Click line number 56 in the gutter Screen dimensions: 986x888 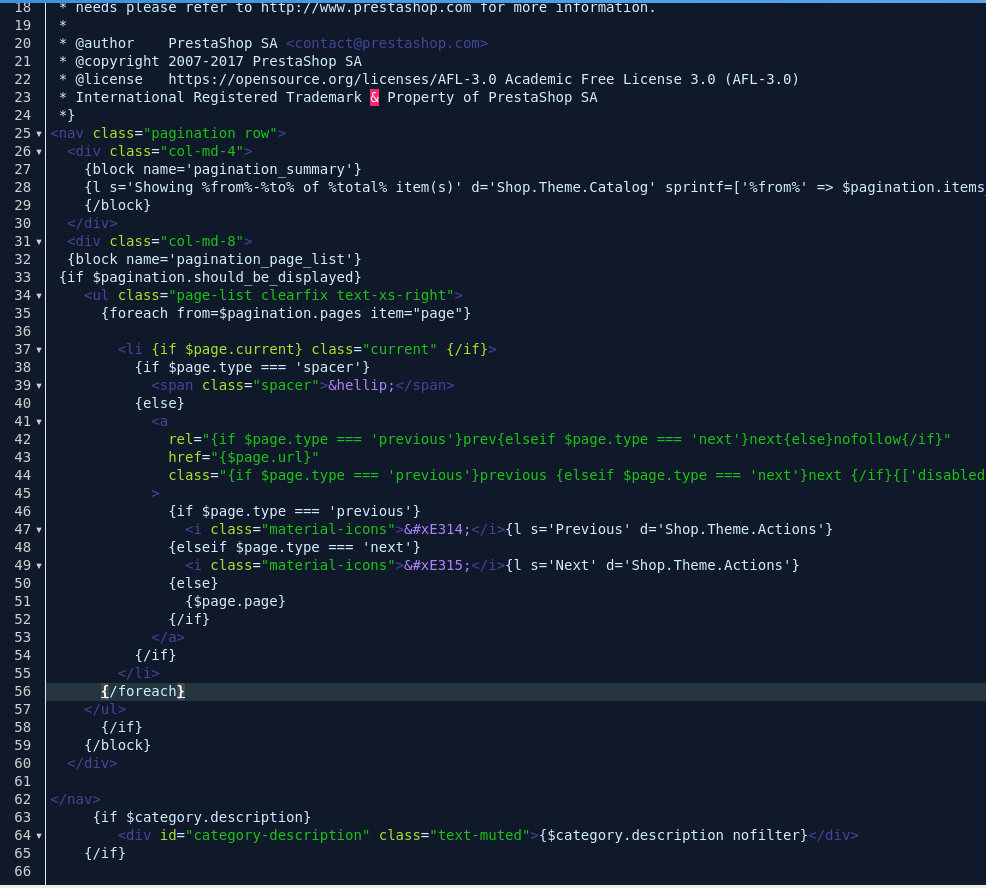[23, 691]
